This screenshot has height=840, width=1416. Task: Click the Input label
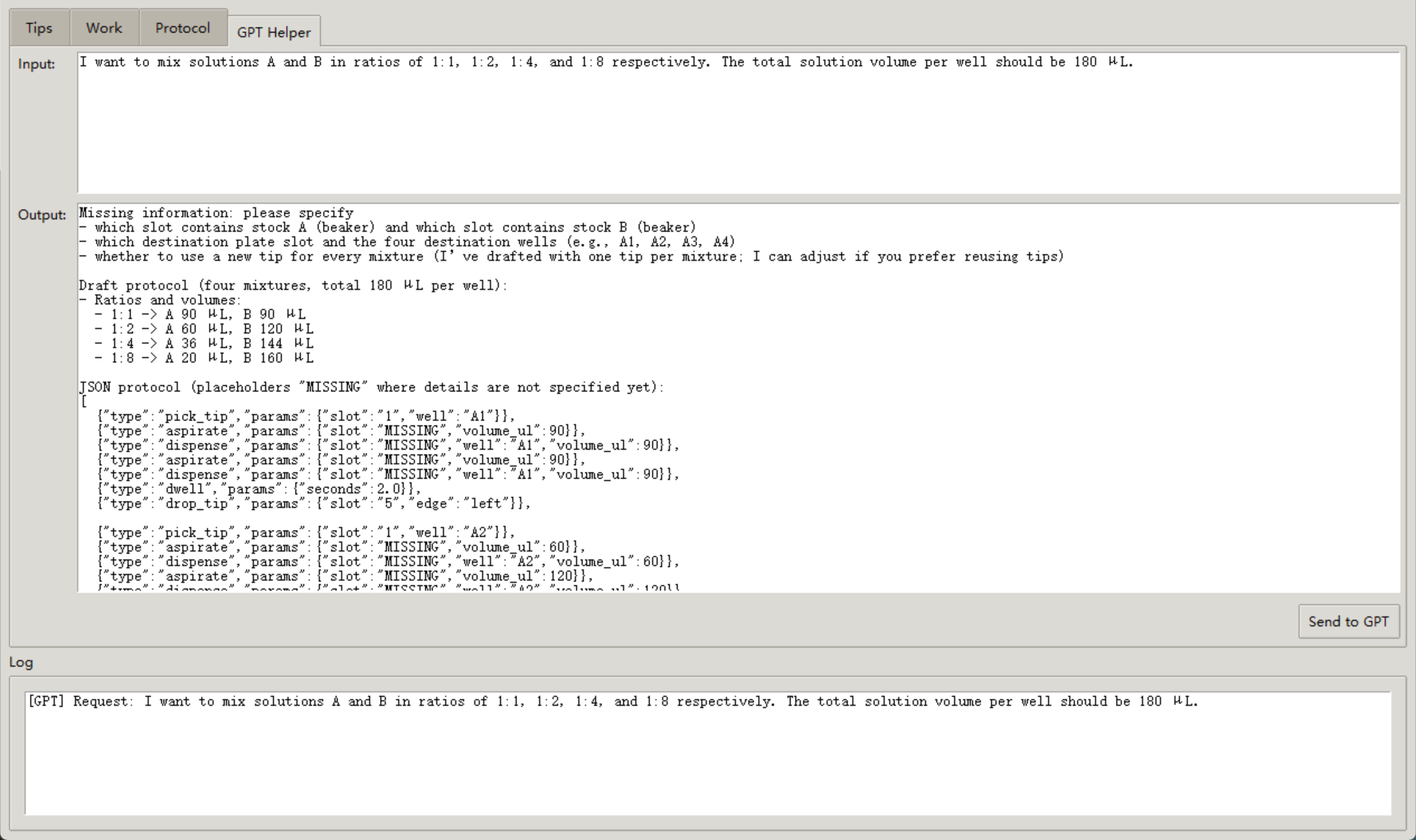point(37,64)
